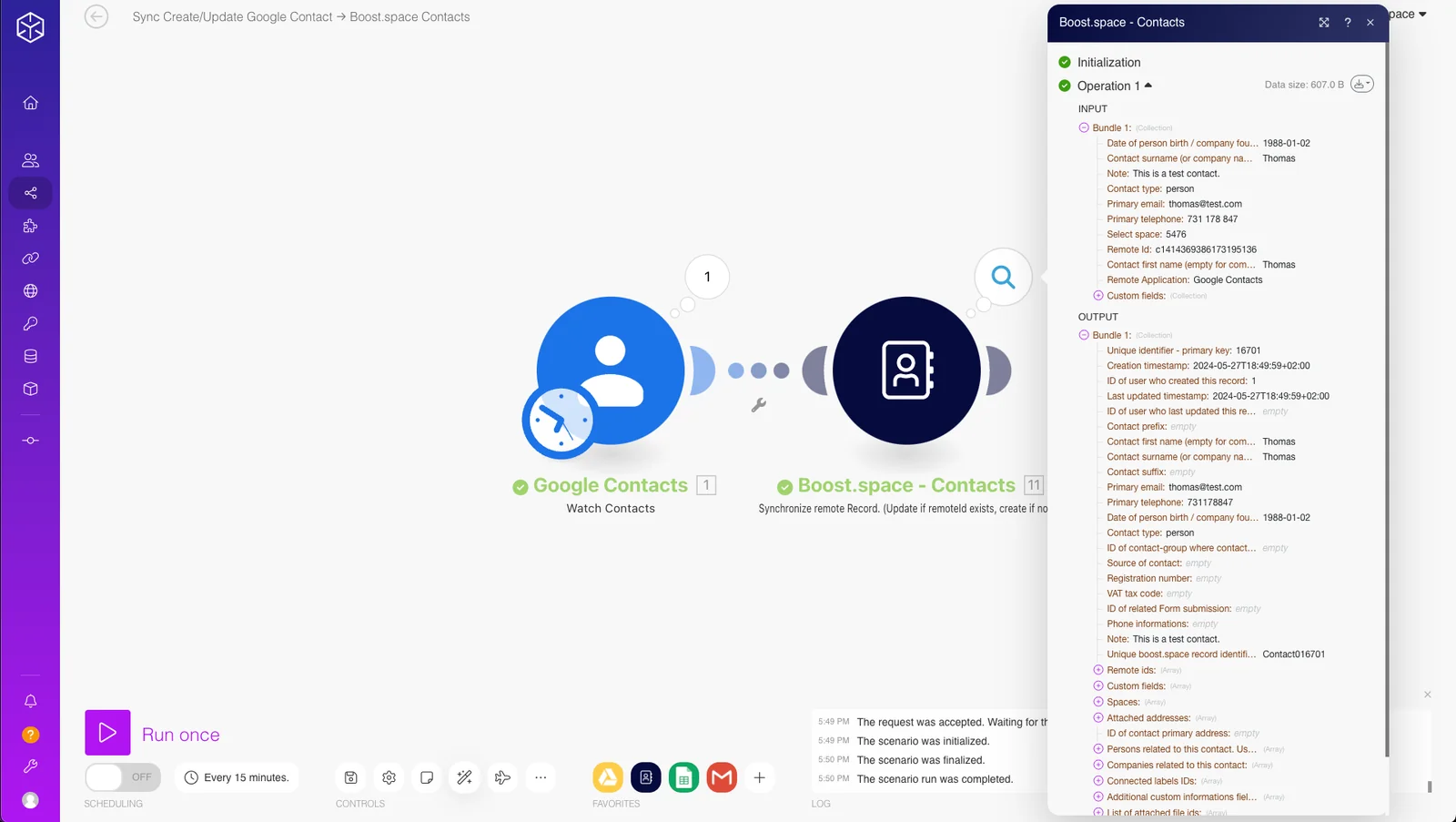Open the Team users sidebar icon
The width and height of the screenshot is (1456, 822).
click(x=30, y=160)
